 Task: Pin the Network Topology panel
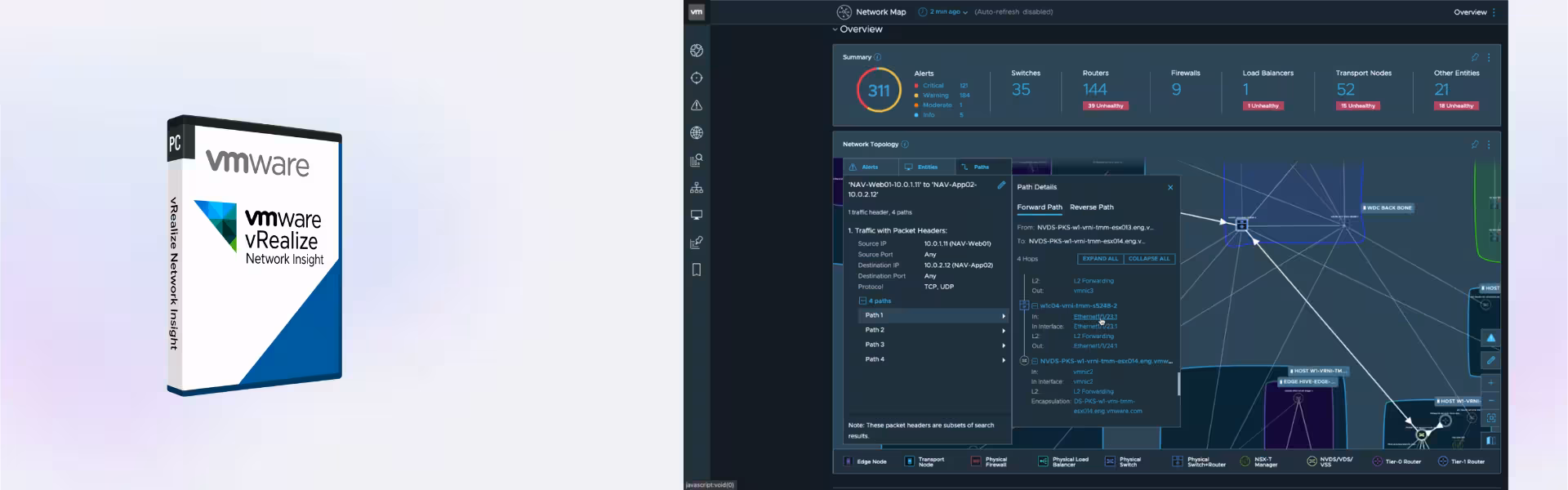click(1475, 145)
